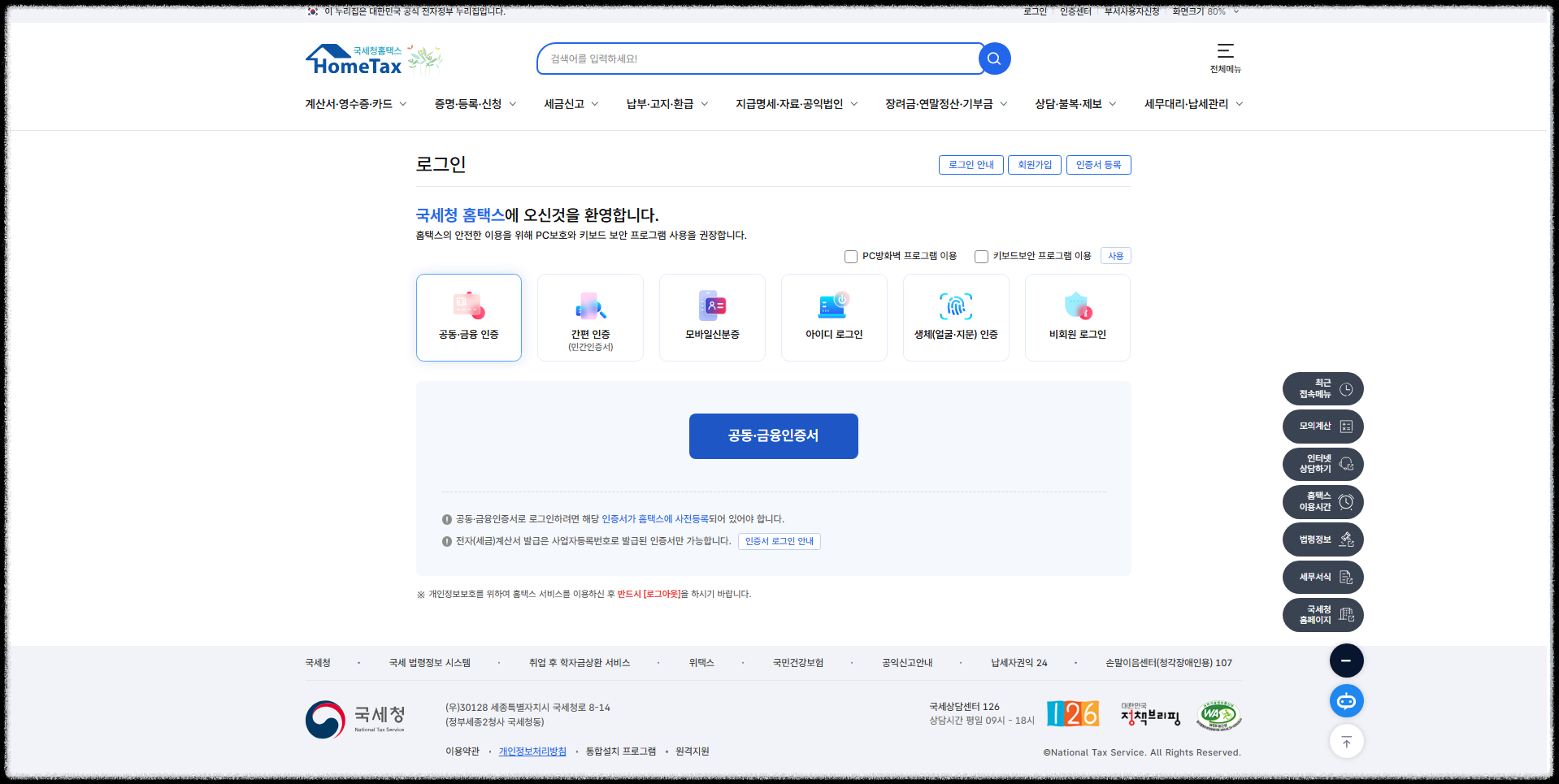Screen dimensions: 1559x784
Task: Open 국세청 footer link
Action: click(318, 663)
